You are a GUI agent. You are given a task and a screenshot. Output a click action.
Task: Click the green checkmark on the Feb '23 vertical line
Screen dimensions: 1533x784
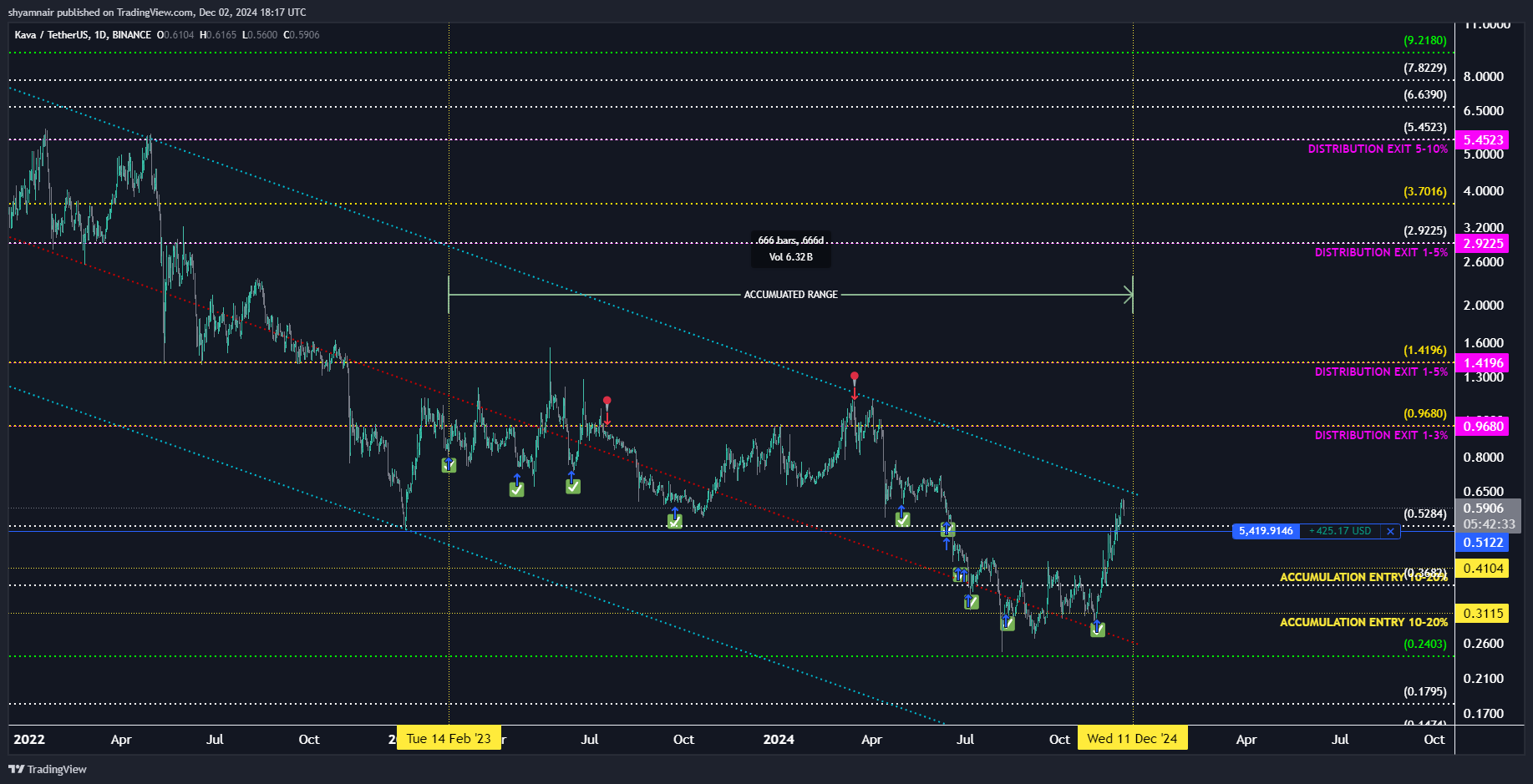coord(449,466)
